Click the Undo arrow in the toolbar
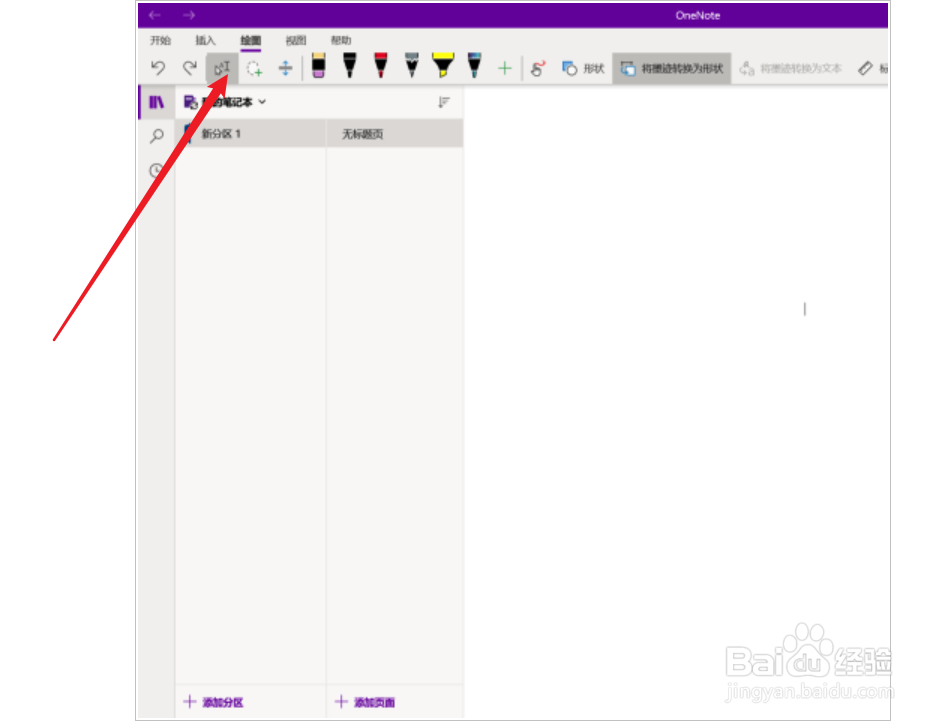This screenshot has width=946, height=724. tap(158, 68)
